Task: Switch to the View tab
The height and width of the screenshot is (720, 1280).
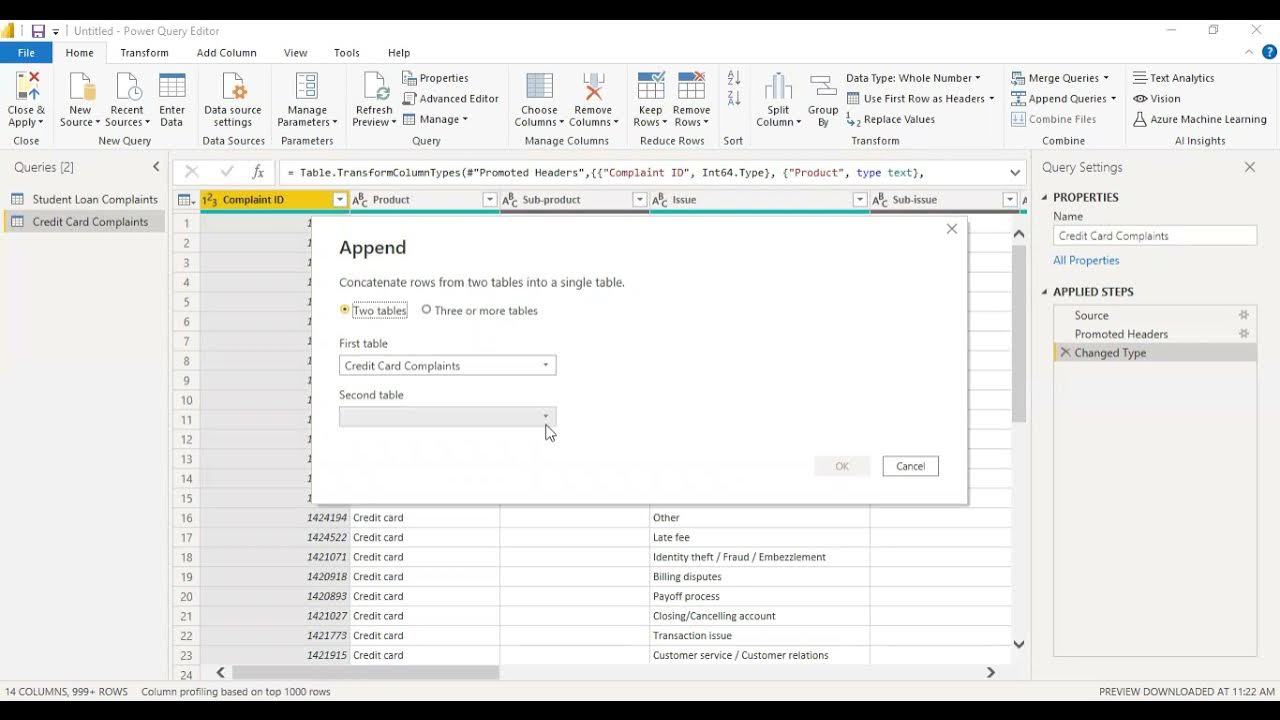Action: [295, 53]
